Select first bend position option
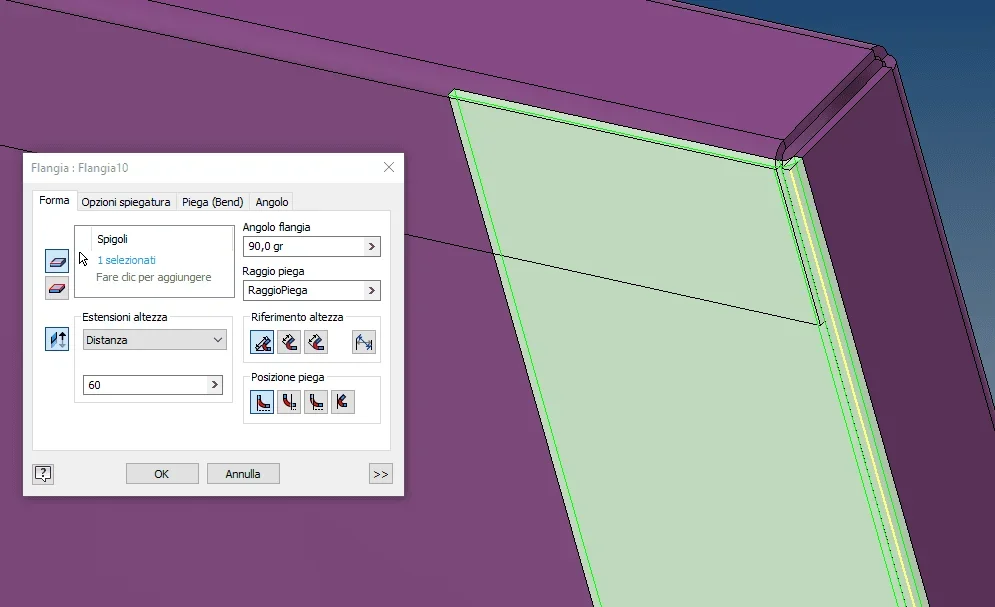Image resolution: width=995 pixels, height=607 pixels. [262, 402]
